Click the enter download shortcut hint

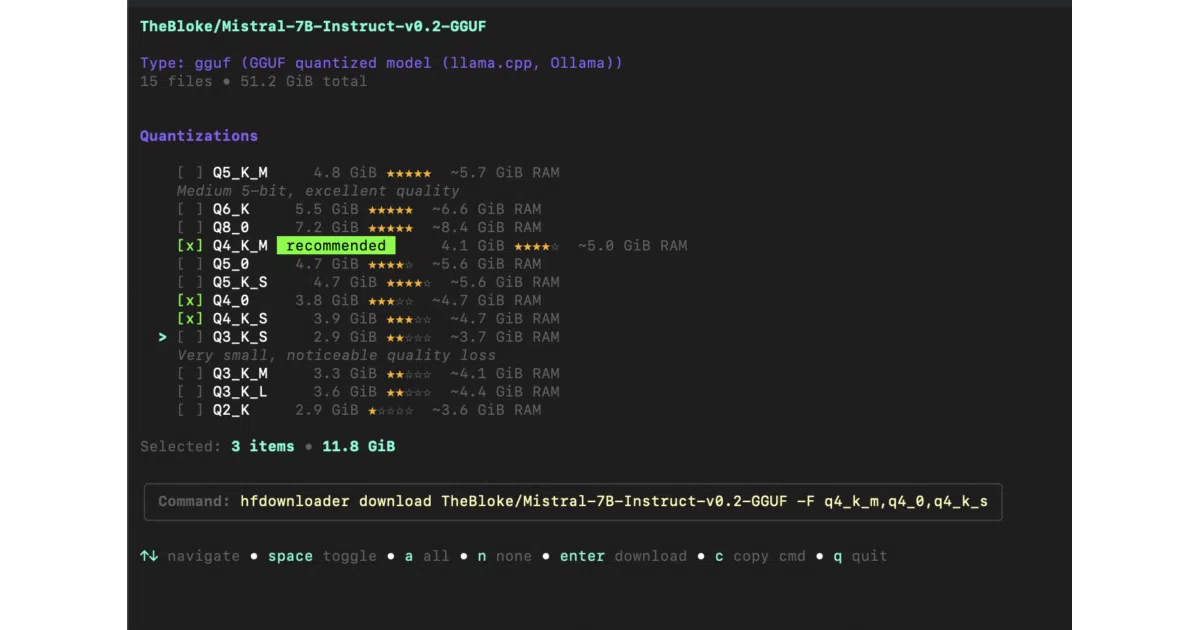[623, 556]
